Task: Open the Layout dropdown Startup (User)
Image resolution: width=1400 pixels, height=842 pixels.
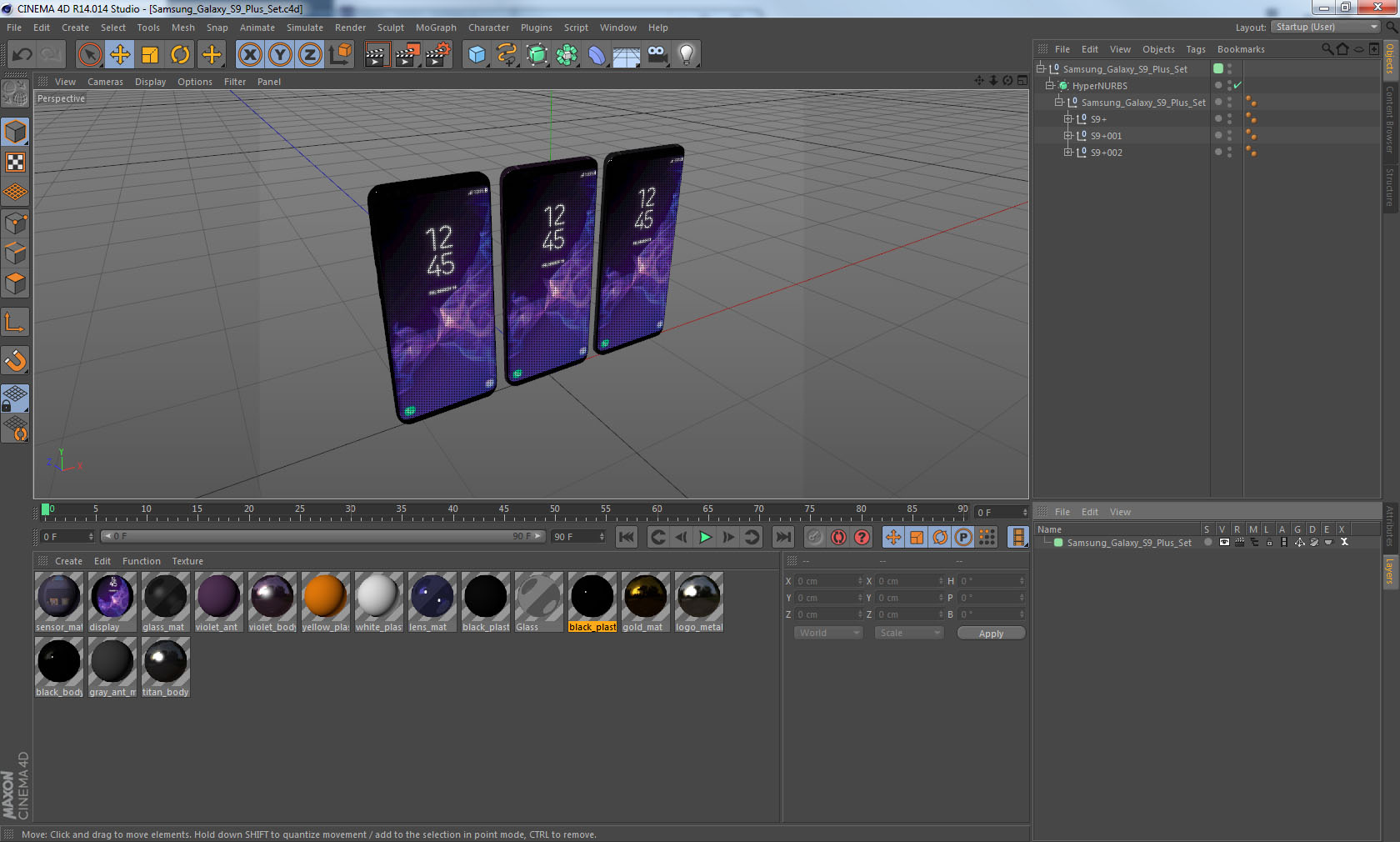Action: 1326,28
